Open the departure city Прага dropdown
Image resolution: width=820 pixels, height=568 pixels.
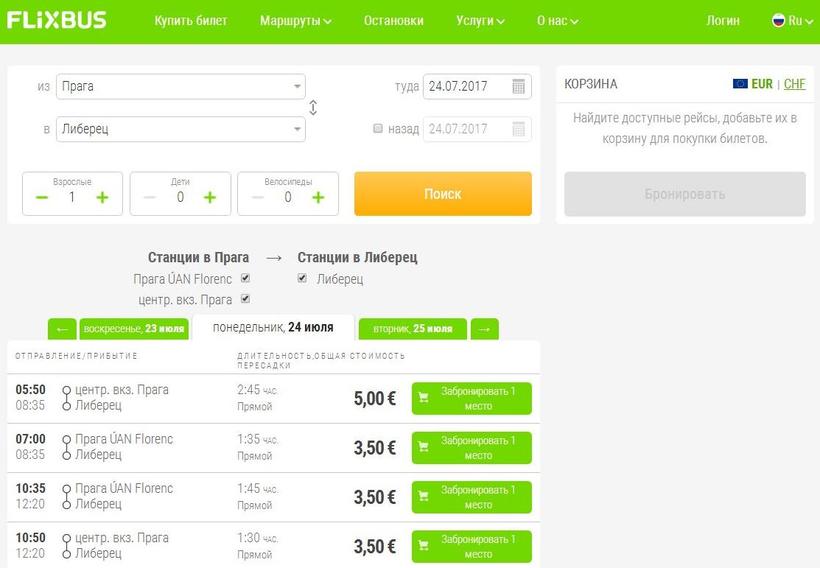pos(181,86)
